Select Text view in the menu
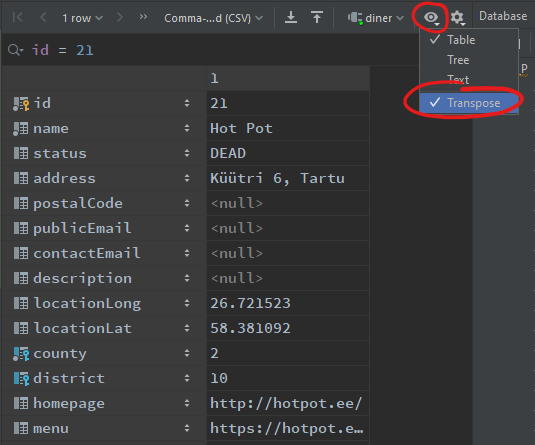Viewport: 535px width, 445px height. click(469, 80)
